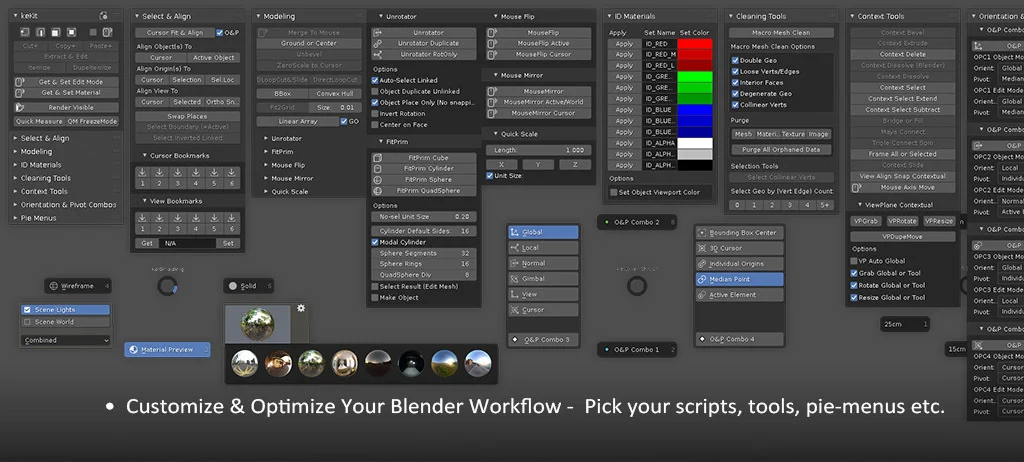Viewport: 1024px width, 462px height.
Task: Click the MouseMirror Active/World mouse icon
Action: pos(491,102)
